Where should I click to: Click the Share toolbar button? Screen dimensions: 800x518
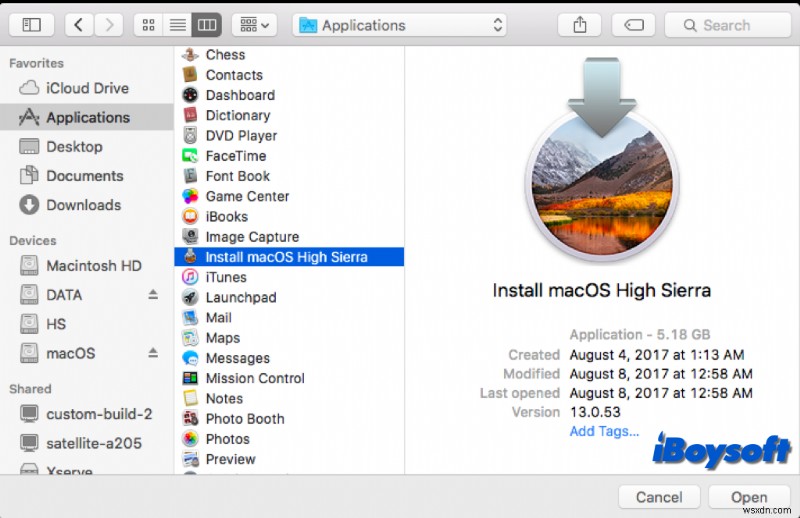coord(580,25)
